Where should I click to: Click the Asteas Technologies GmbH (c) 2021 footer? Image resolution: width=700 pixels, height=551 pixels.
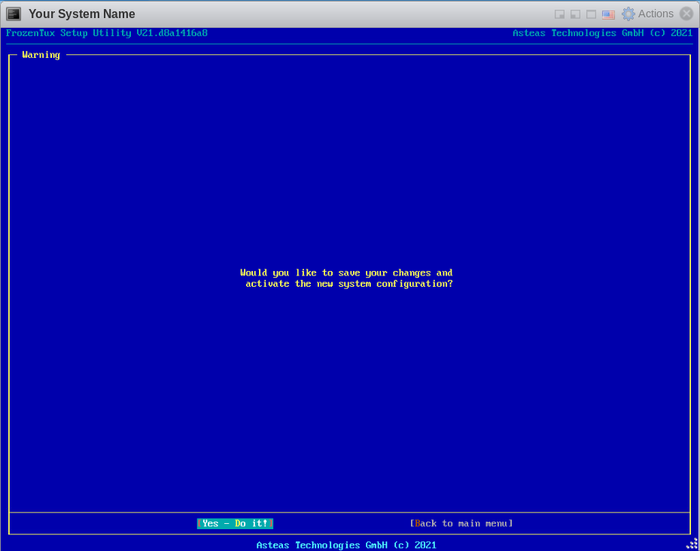pyautogui.click(x=346, y=545)
